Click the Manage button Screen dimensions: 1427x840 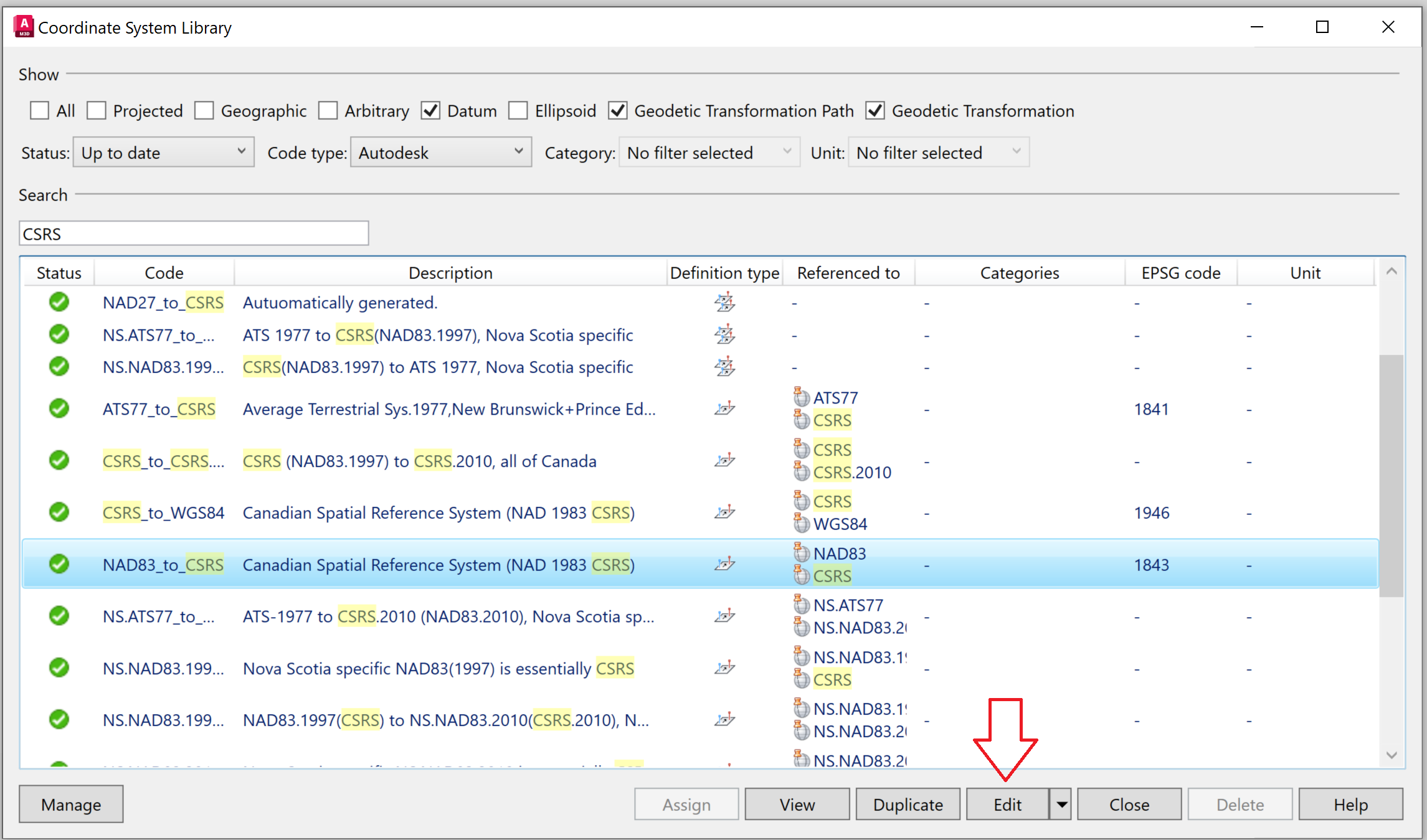[x=70, y=804]
